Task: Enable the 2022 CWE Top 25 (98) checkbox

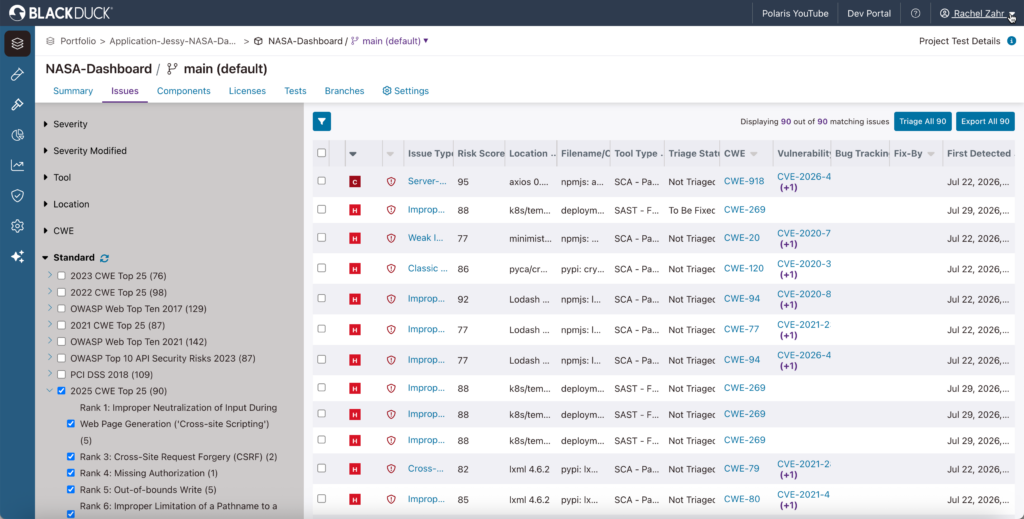Action: [x=61, y=292]
